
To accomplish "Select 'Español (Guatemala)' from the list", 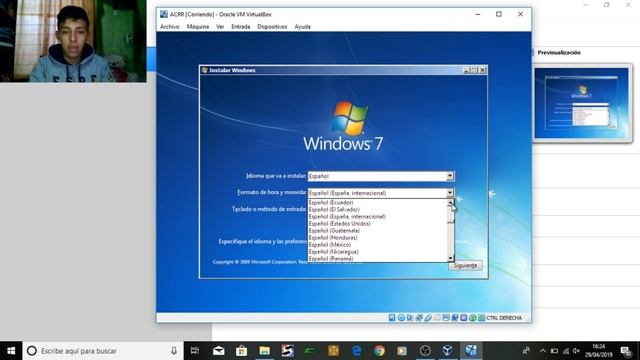I will [x=378, y=231].
